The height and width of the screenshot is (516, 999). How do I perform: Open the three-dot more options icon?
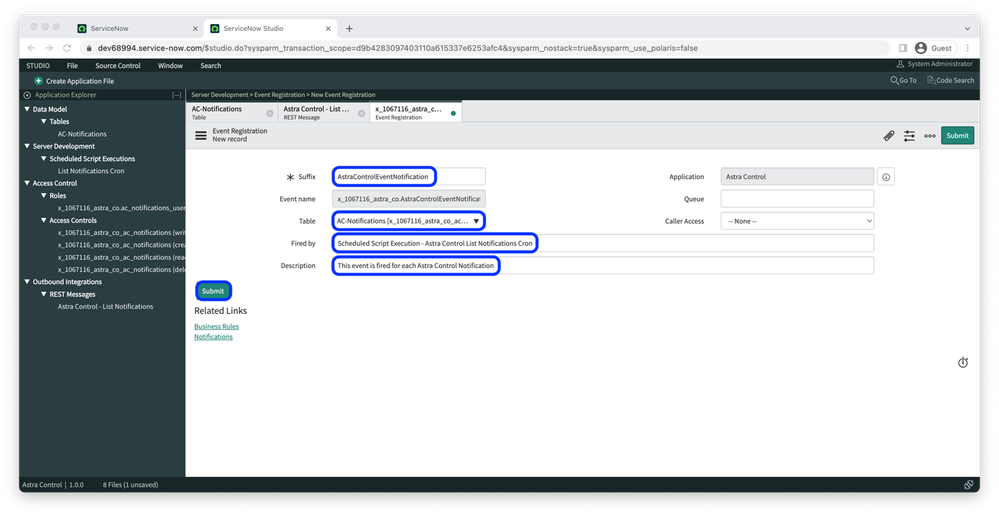930,136
